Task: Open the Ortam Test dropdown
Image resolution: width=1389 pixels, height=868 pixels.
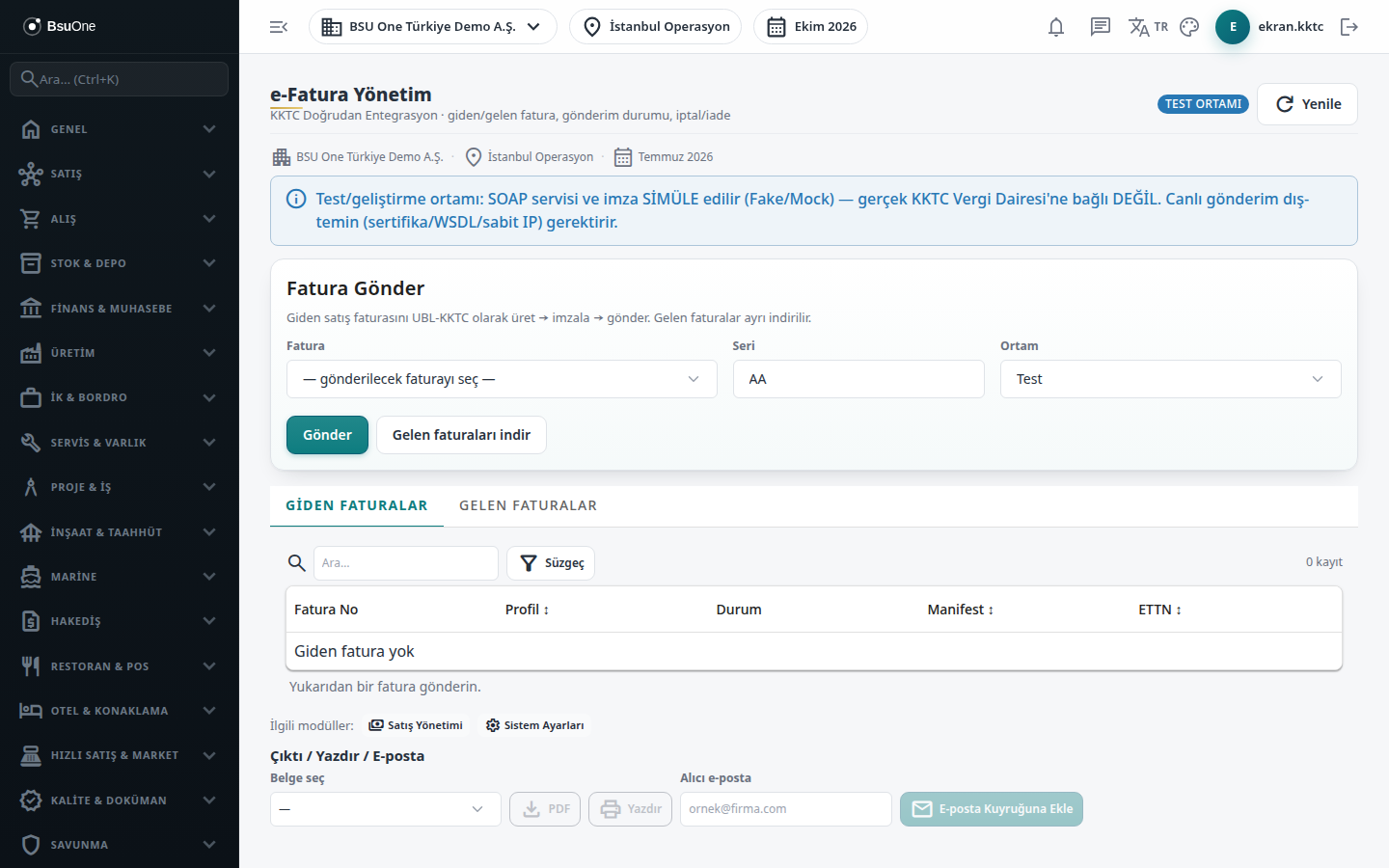Action: tap(1170, 379)
